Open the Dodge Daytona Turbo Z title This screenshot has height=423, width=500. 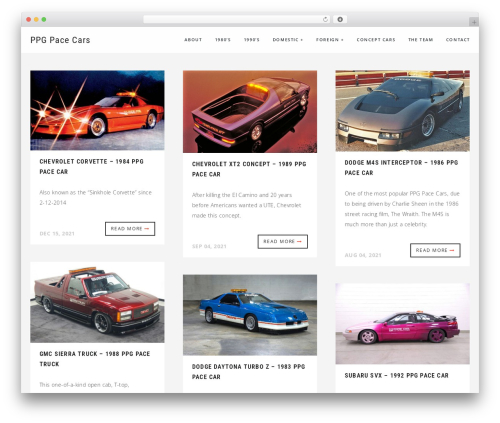tap(248, 372)
